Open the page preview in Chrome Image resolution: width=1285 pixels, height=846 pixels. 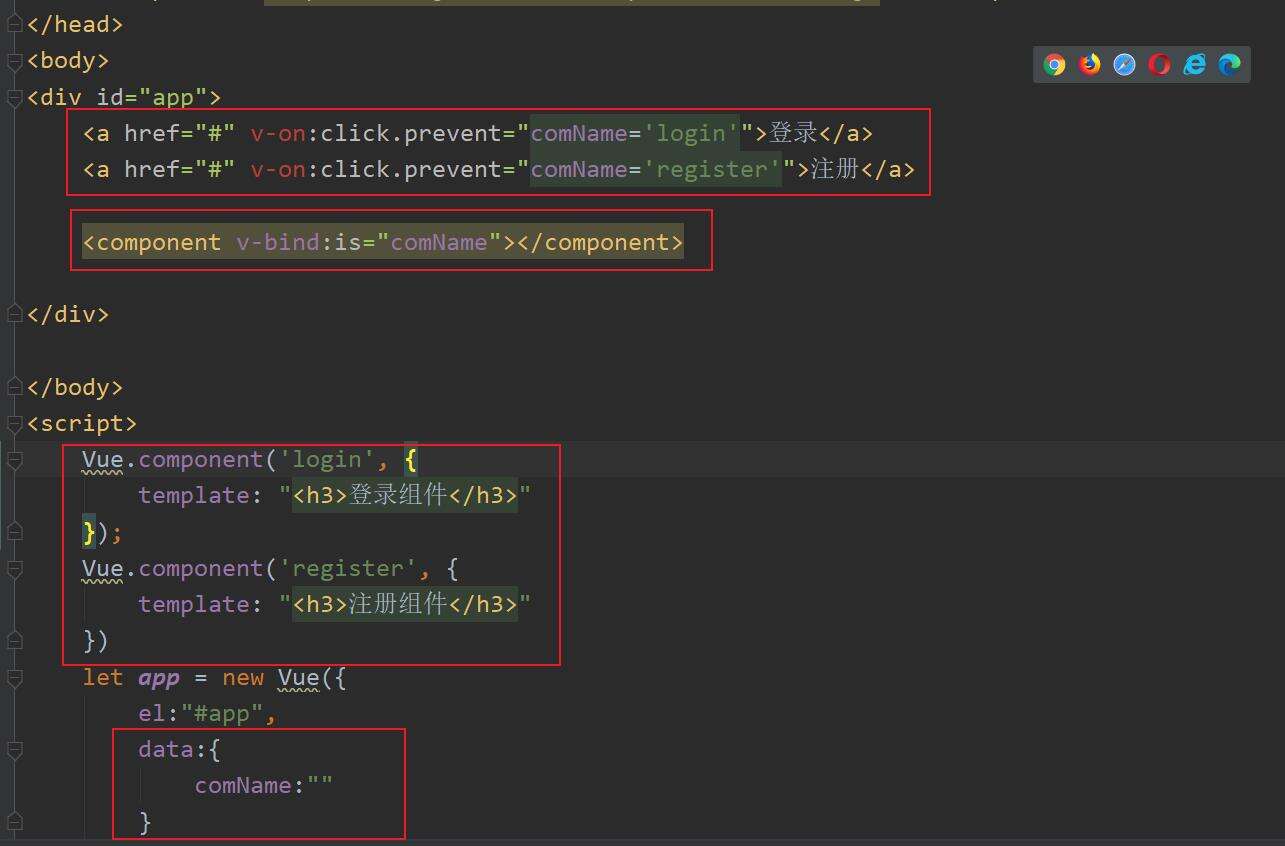point(1054,65)
